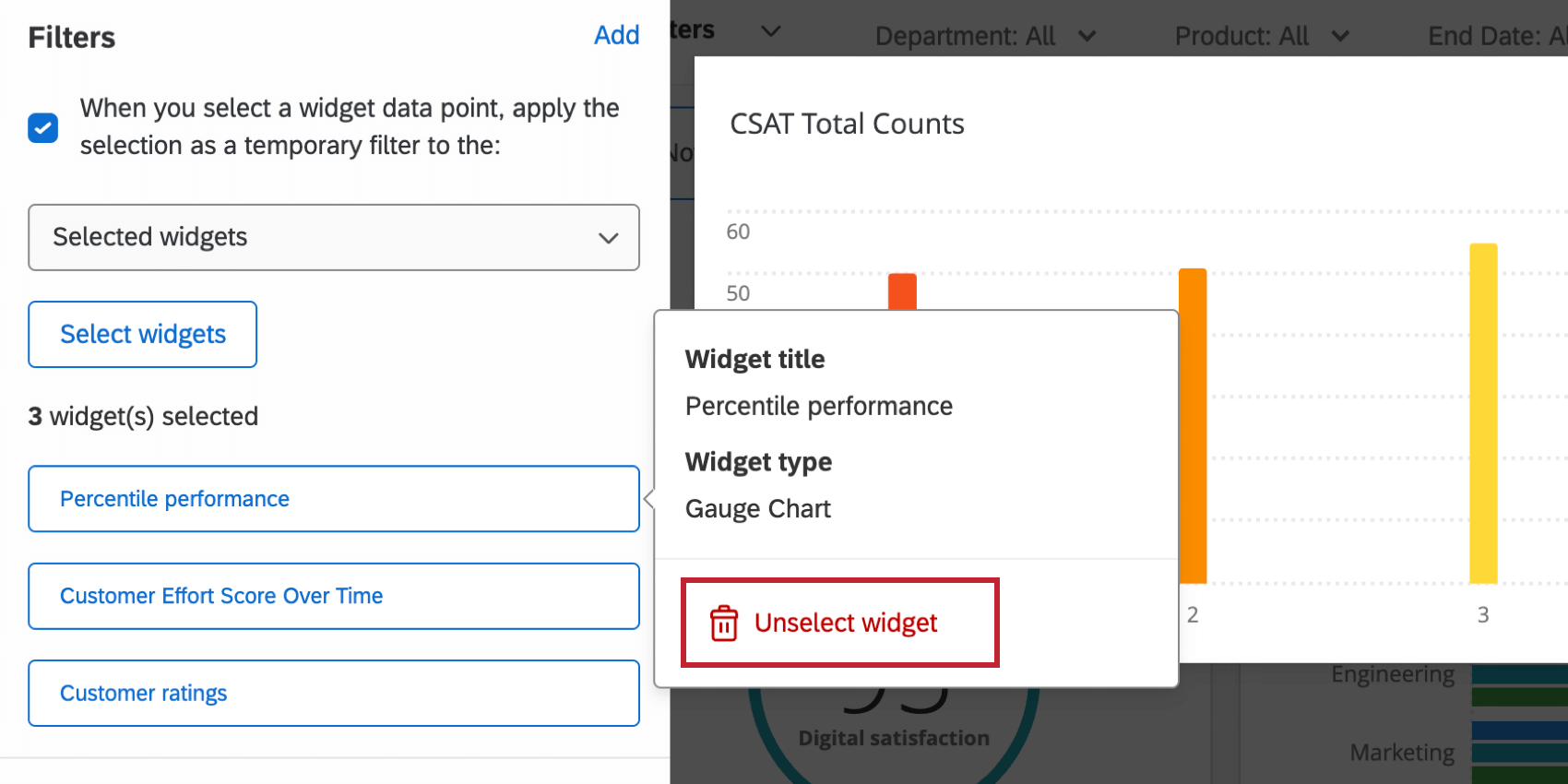Click the trash icon to unselect widget
This screenshot has width=1568, height=784.
coord(725,622)
